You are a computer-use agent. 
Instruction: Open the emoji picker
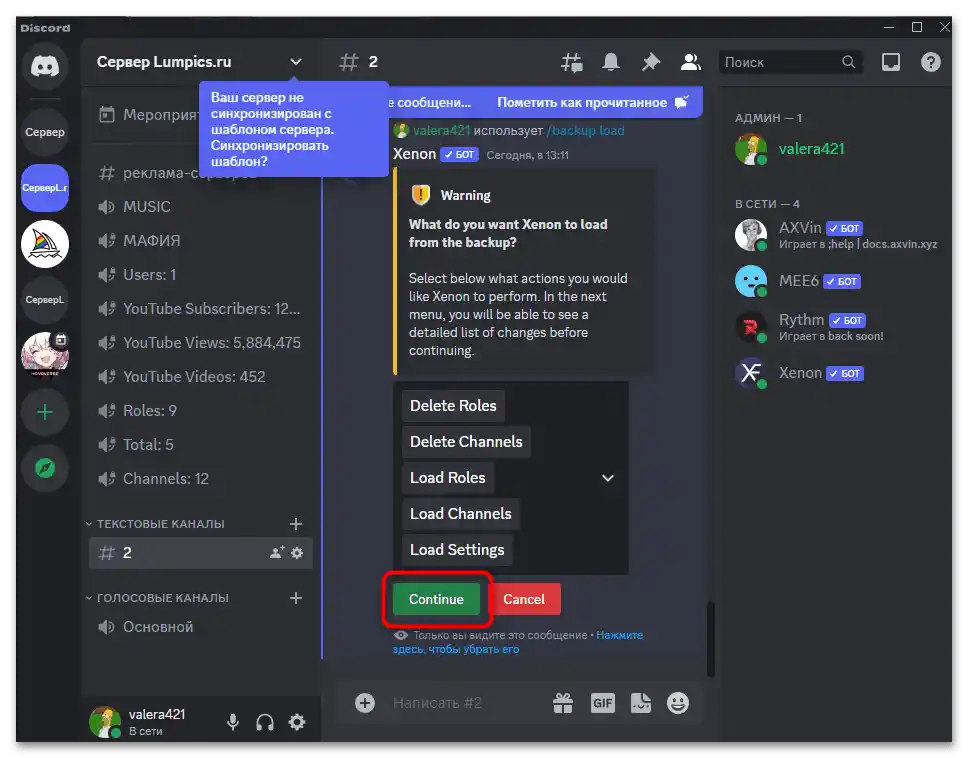click(x=678, y=702)
